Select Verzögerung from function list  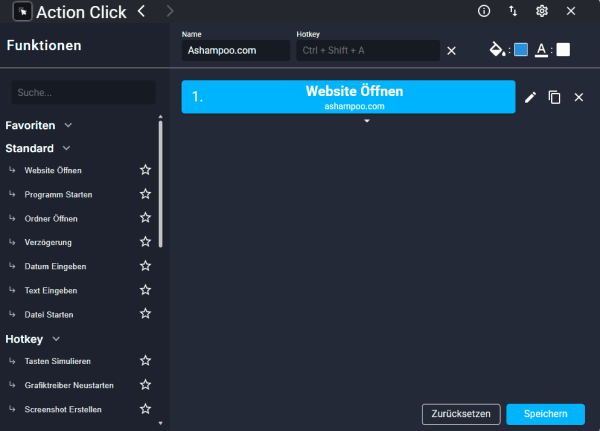[x=48, y=242]
